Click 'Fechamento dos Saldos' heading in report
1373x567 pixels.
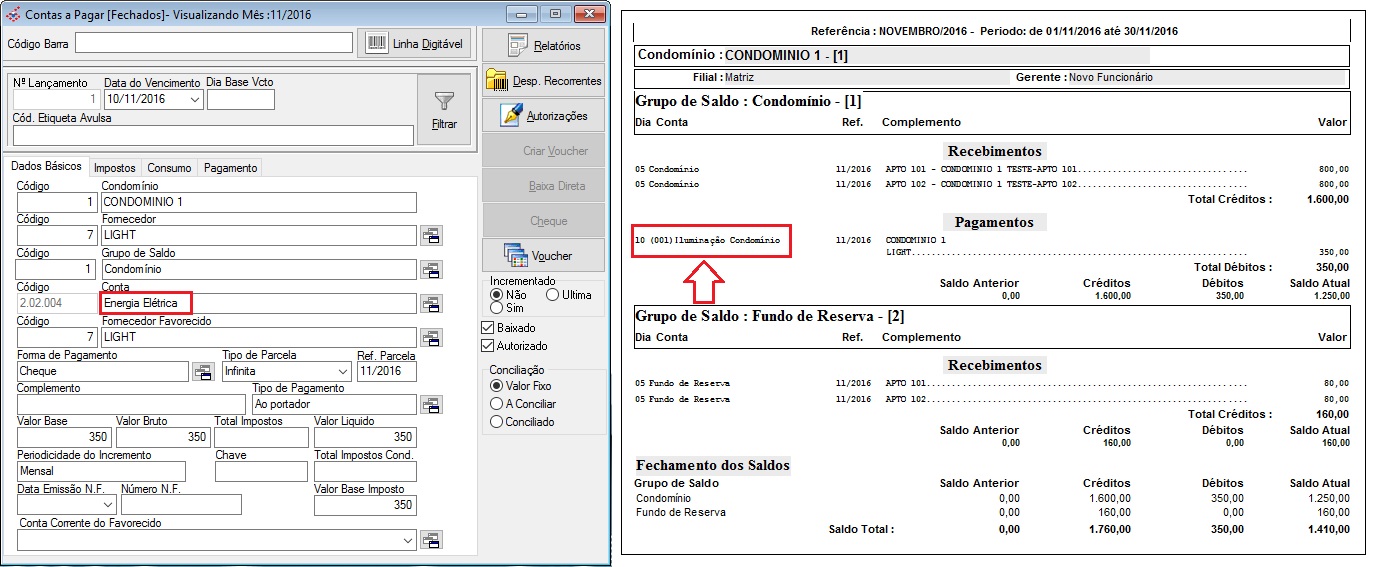pos(712,465)
